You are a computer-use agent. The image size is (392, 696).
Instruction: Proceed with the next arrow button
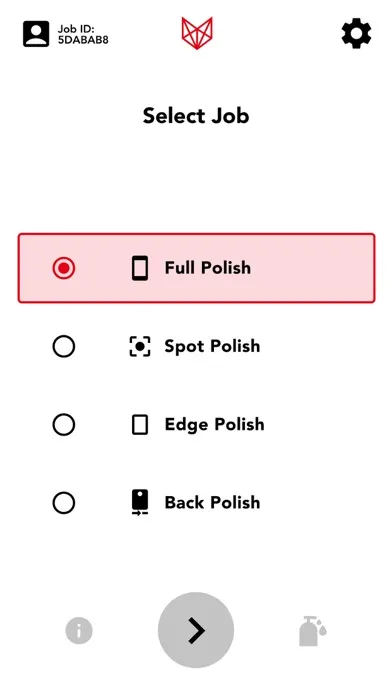coord(196,630)
